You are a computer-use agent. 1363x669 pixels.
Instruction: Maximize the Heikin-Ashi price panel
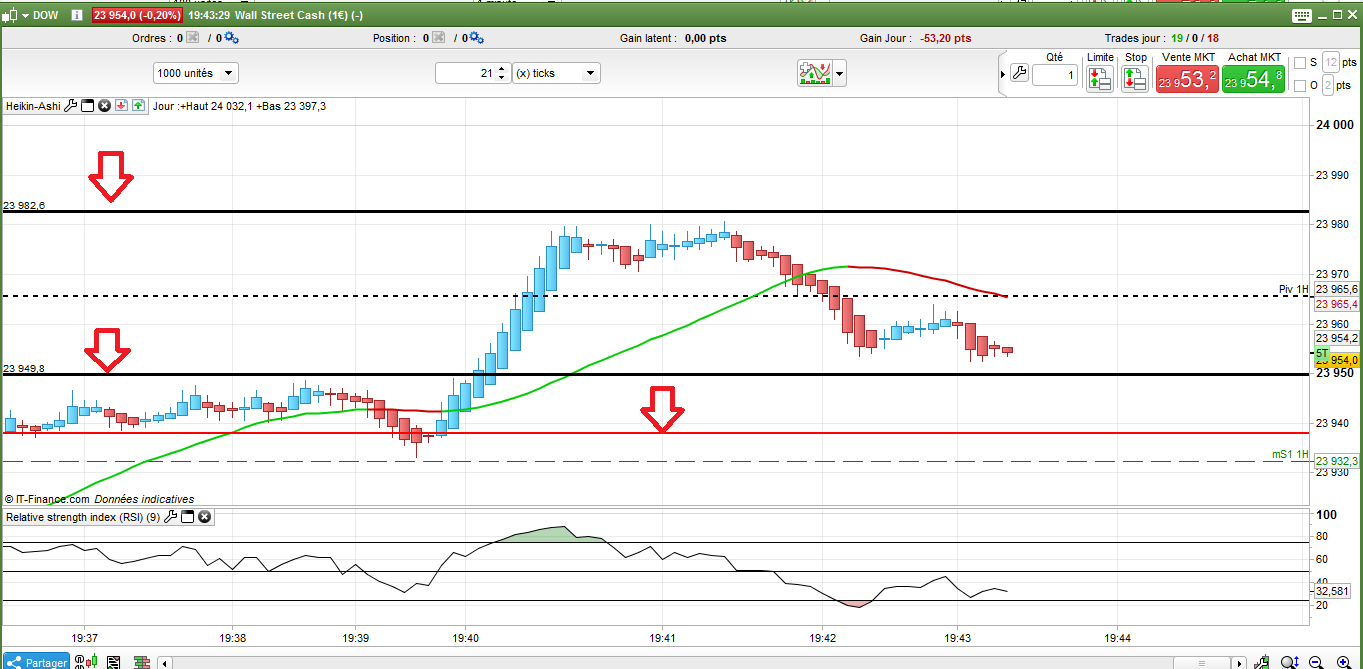click(87, 105)
